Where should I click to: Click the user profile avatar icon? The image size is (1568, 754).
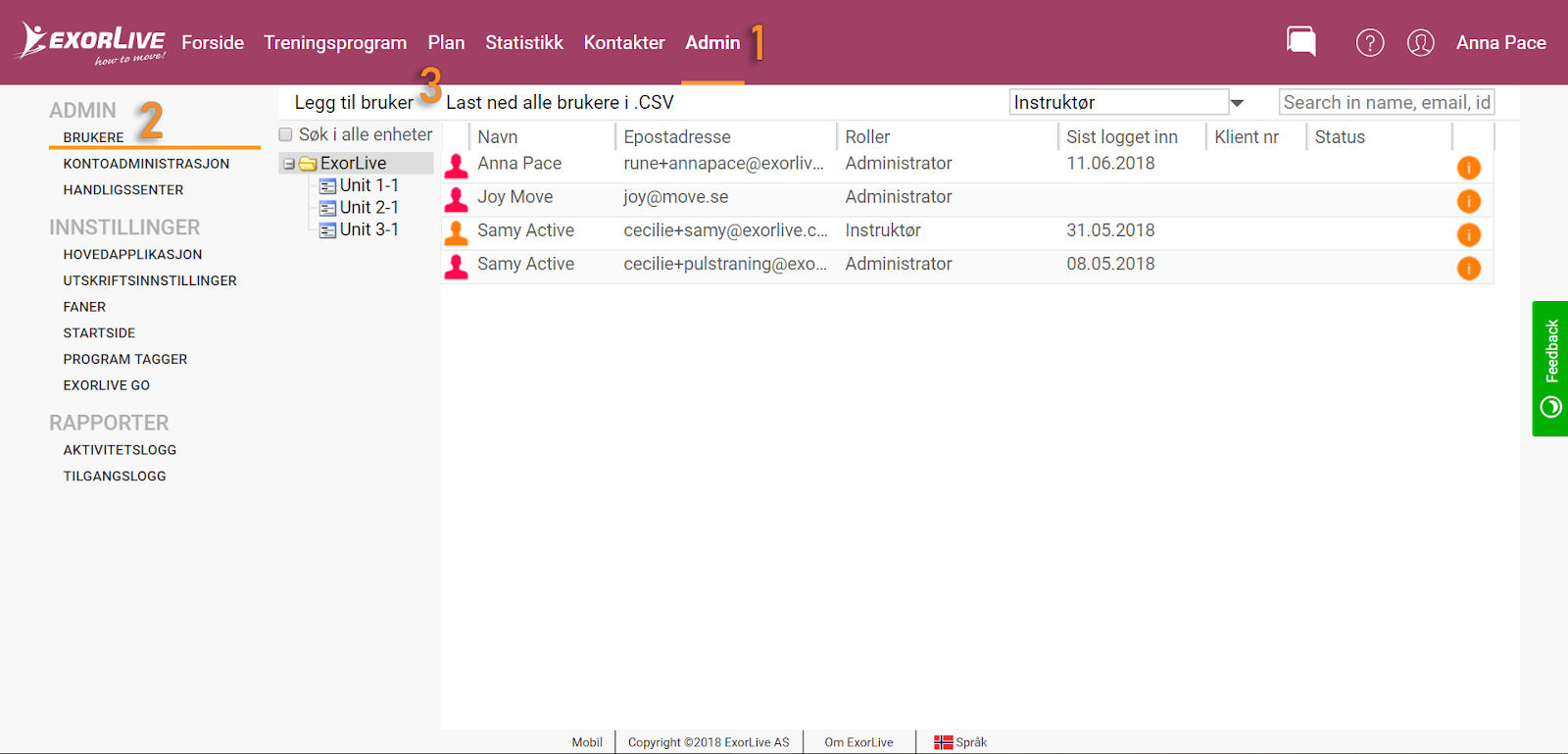click(1421, 42)
